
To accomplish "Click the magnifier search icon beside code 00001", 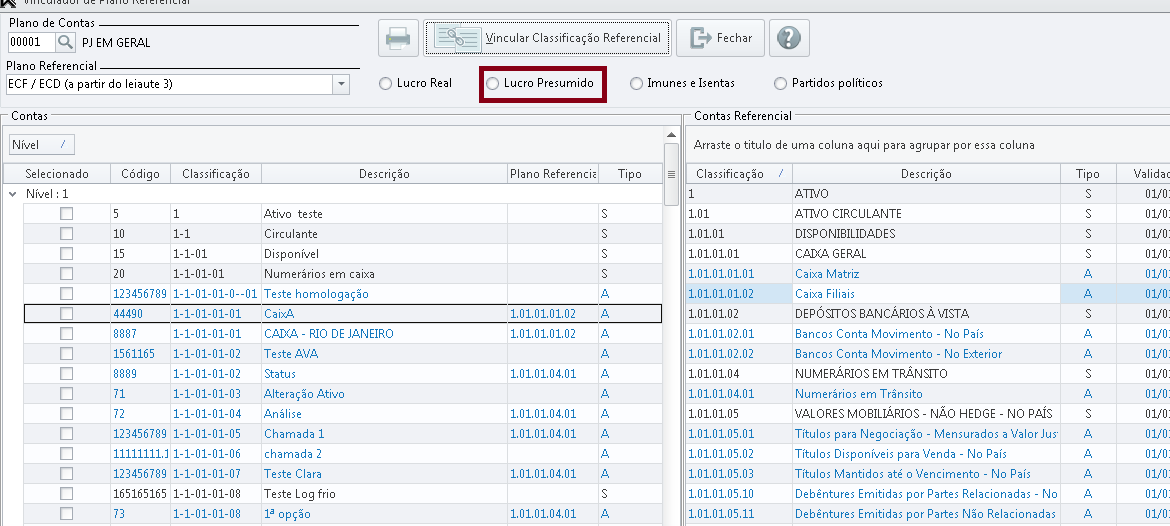I will tap(66, 43).
